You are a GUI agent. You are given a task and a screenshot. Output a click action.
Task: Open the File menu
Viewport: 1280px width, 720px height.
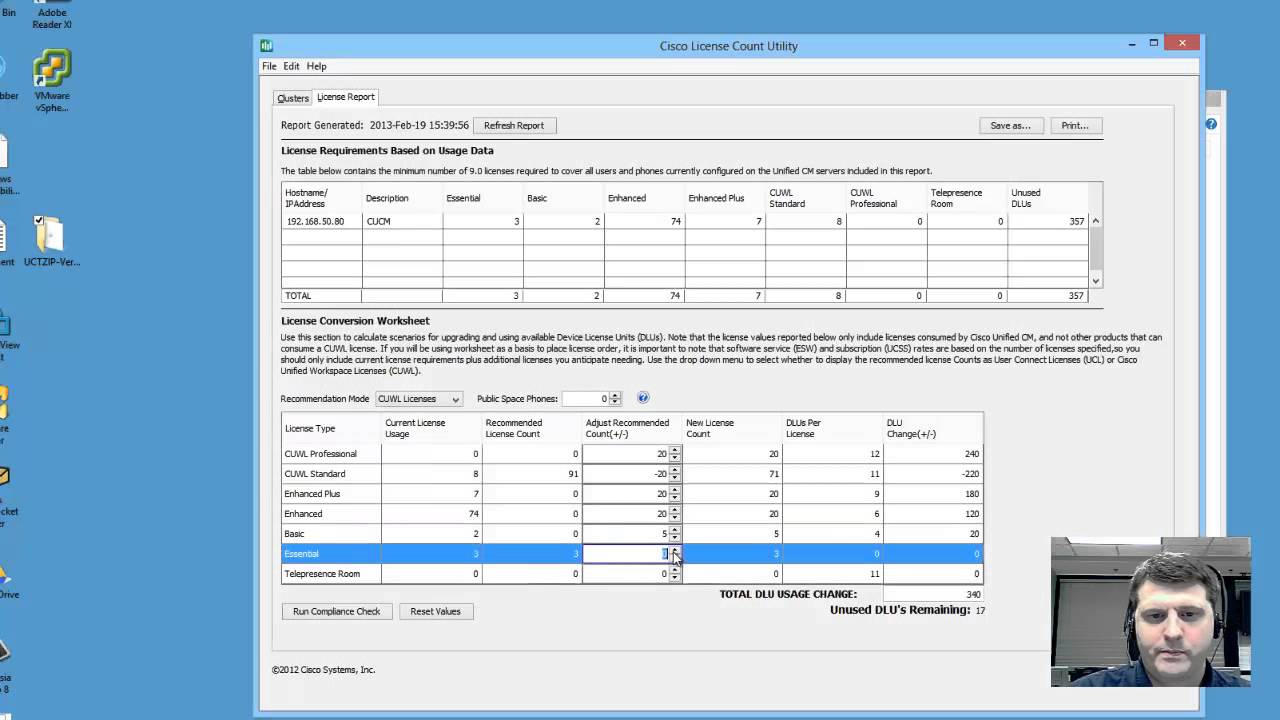(269, 66)
